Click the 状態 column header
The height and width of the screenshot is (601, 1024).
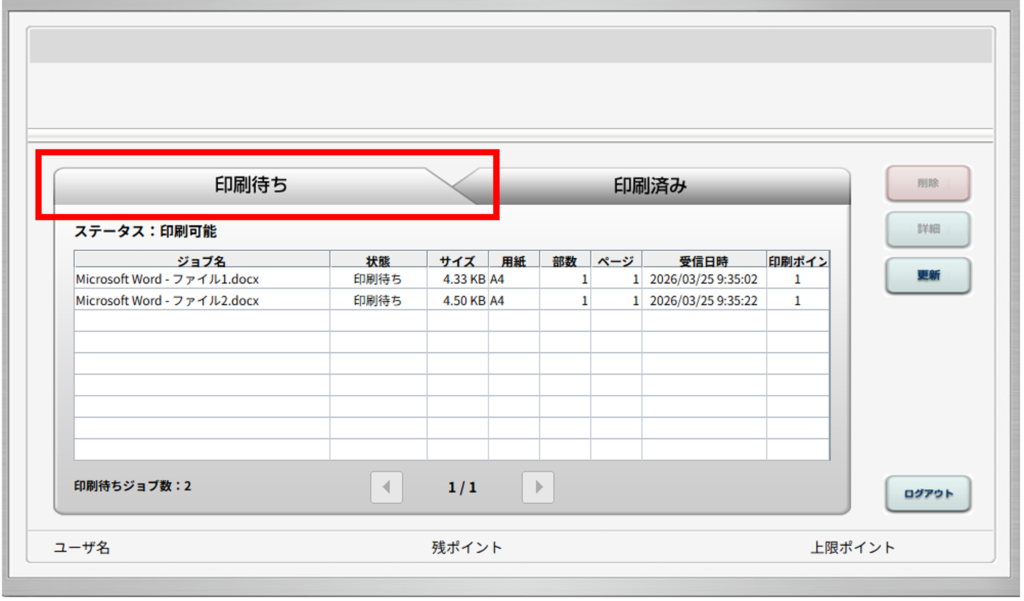[x=378, y=261]
